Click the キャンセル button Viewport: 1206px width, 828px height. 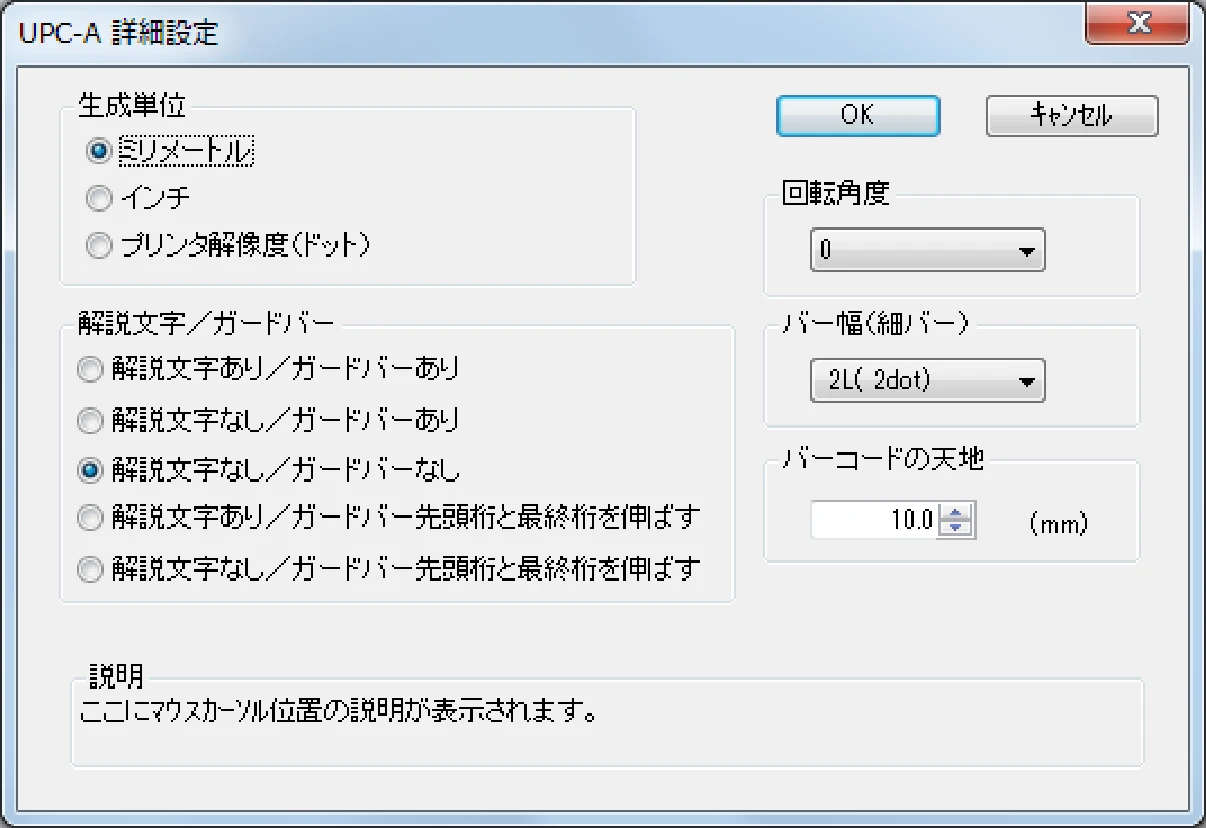tap(1072, 116)
